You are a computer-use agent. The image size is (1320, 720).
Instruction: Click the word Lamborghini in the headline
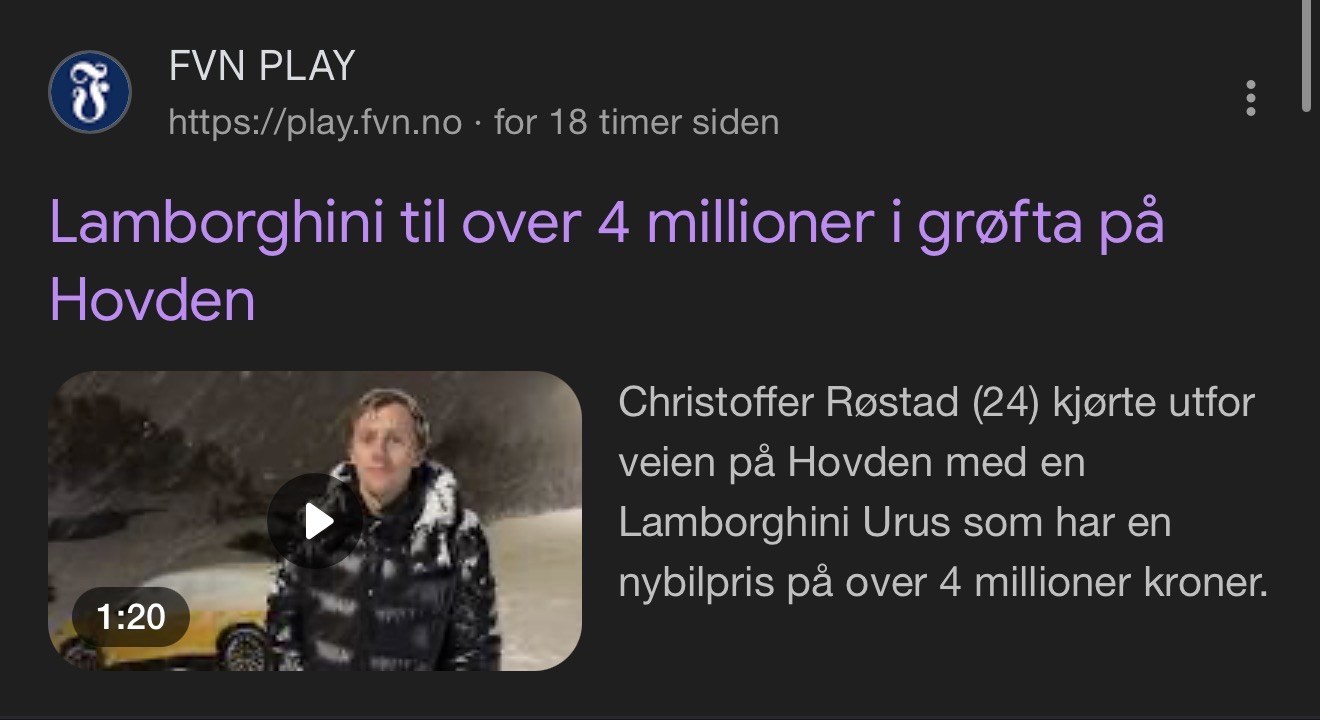tap(217, 222)
